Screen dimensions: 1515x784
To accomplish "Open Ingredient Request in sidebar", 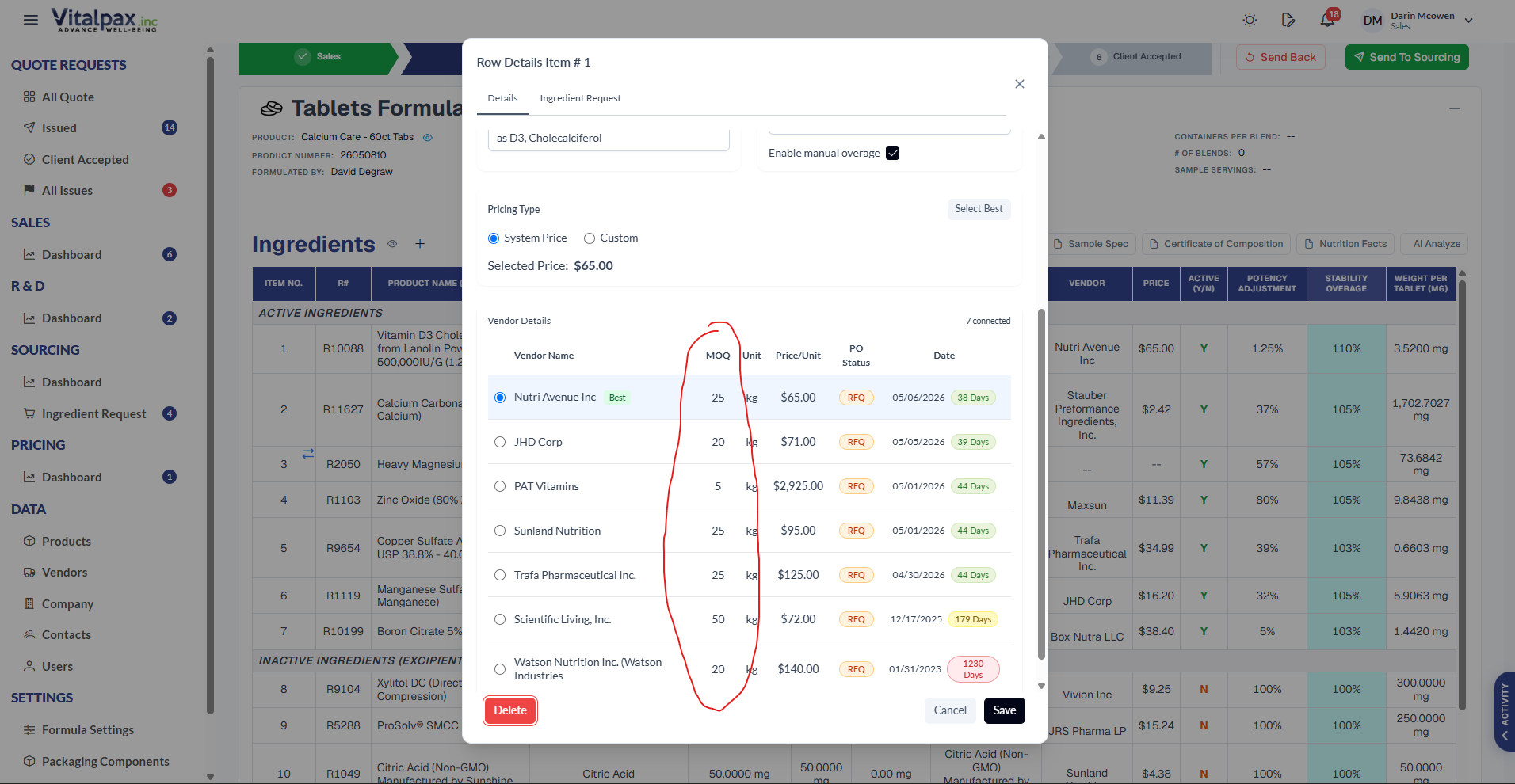I will coord(93,413).
